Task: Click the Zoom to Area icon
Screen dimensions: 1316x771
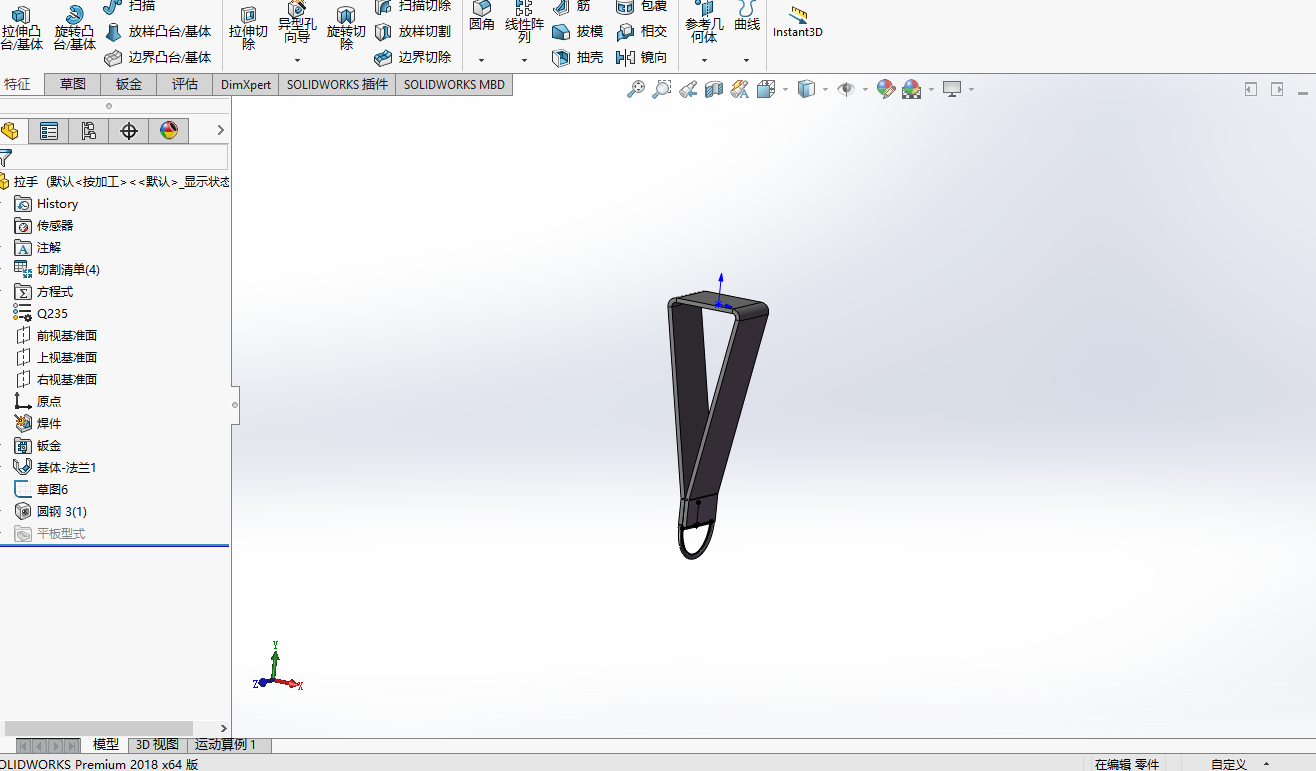Action: click(x=662, y=89)
